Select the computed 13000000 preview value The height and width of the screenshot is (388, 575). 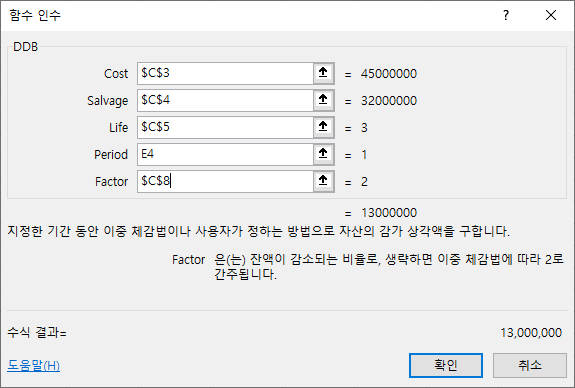pyautogui.click(x=389, y=213)
